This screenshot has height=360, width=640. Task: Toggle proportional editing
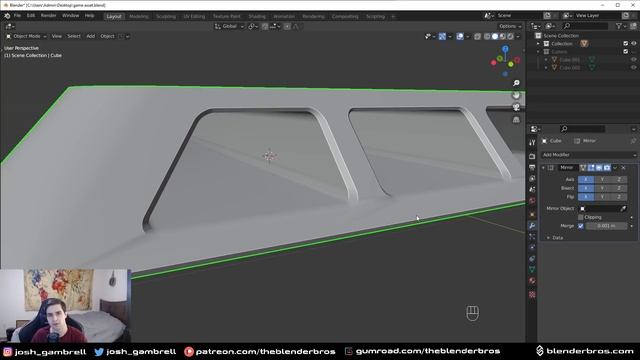(287, 26)
